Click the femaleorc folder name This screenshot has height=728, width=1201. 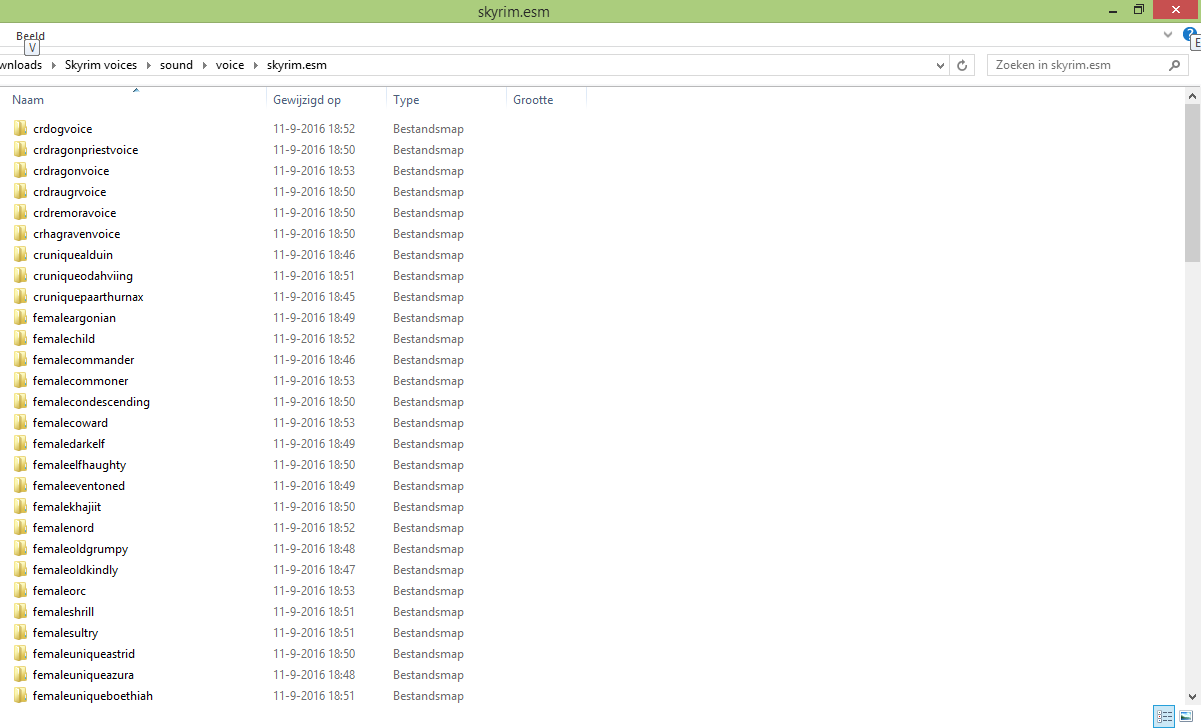point(59,591)
